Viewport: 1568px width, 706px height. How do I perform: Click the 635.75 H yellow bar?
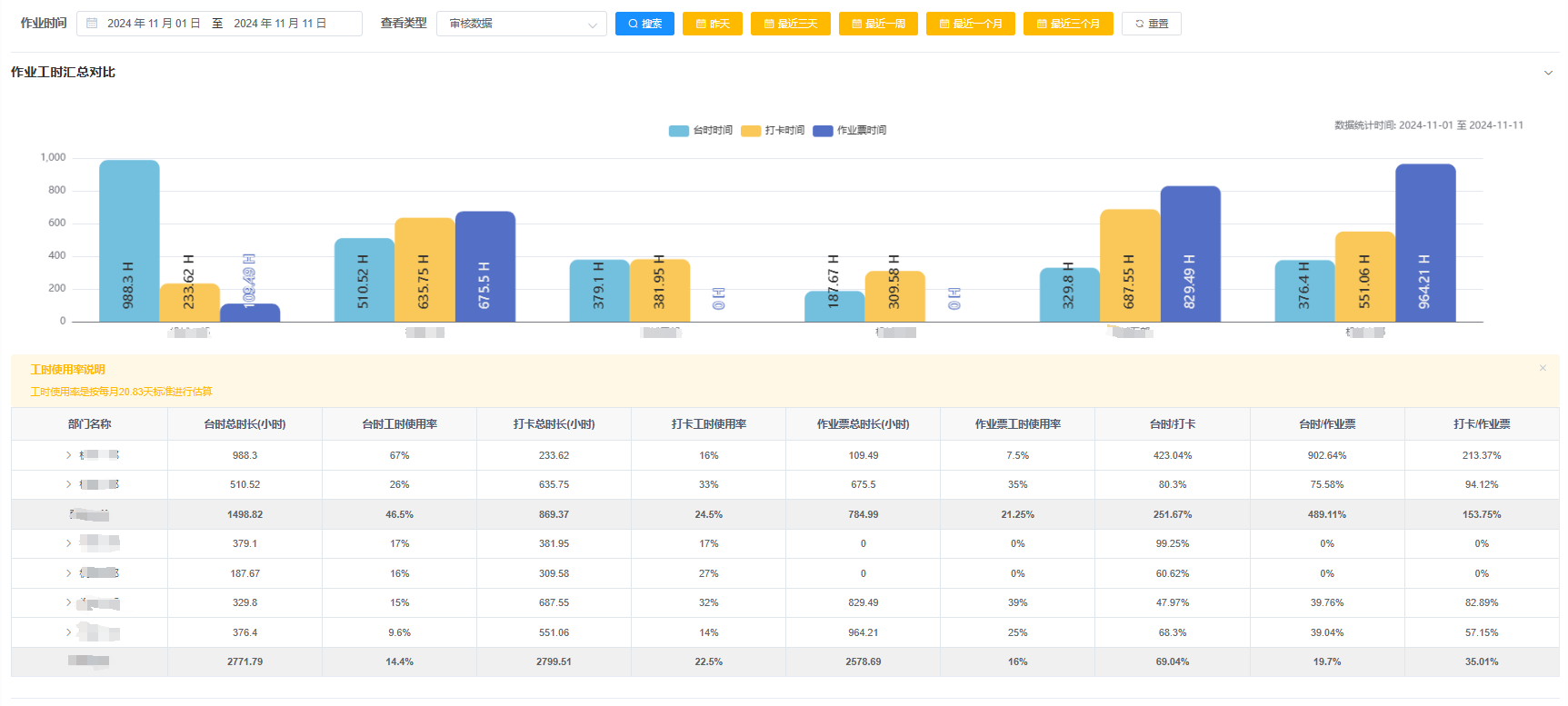[x=424, y=270]
